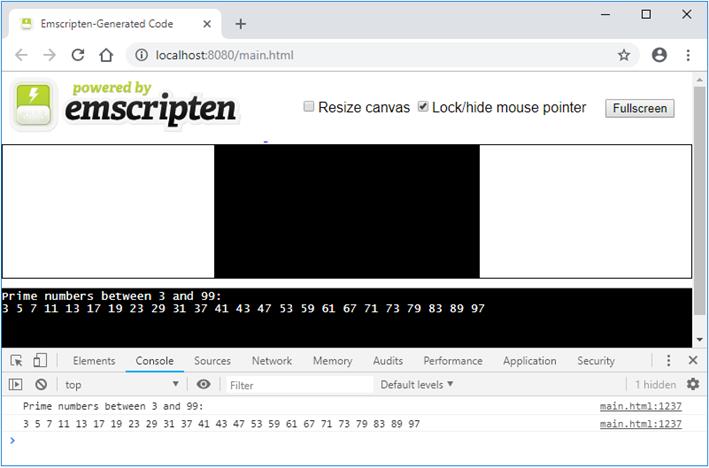The width and height of the screenshot is (709, 468).
Task: Click the page scrollbar up arrow
Action: (700, 80)
